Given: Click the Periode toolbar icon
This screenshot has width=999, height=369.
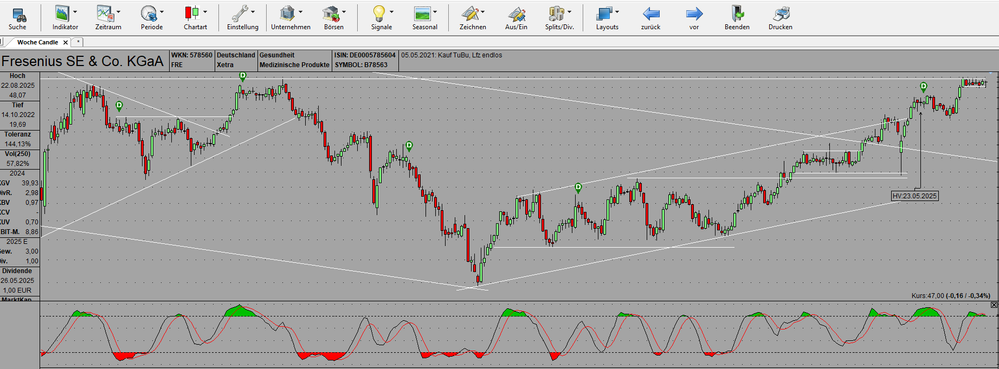Looking at the screenshot, I should (148, 13).
